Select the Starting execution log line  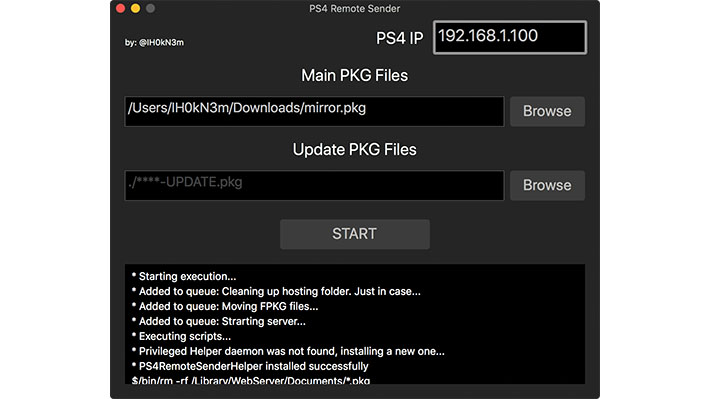pyautogui.click(x=184, y=276)
